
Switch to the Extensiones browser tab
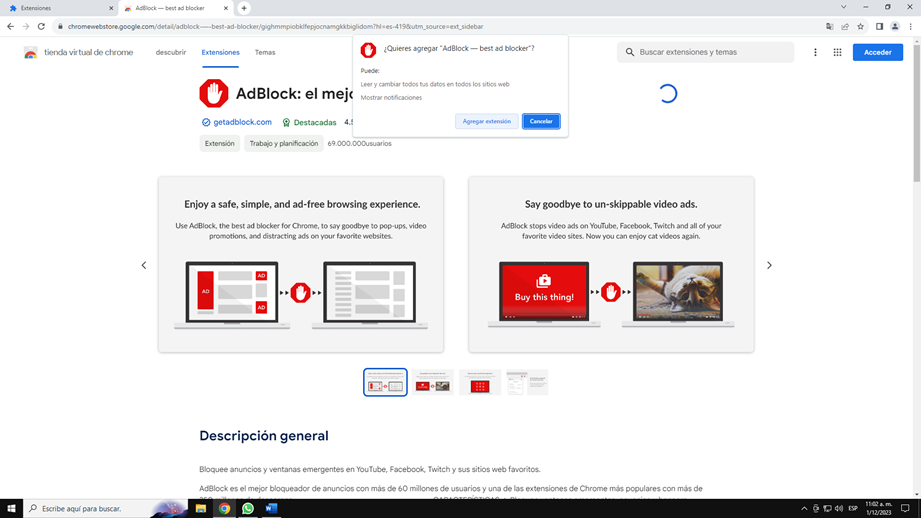click(x=59, y=8)
